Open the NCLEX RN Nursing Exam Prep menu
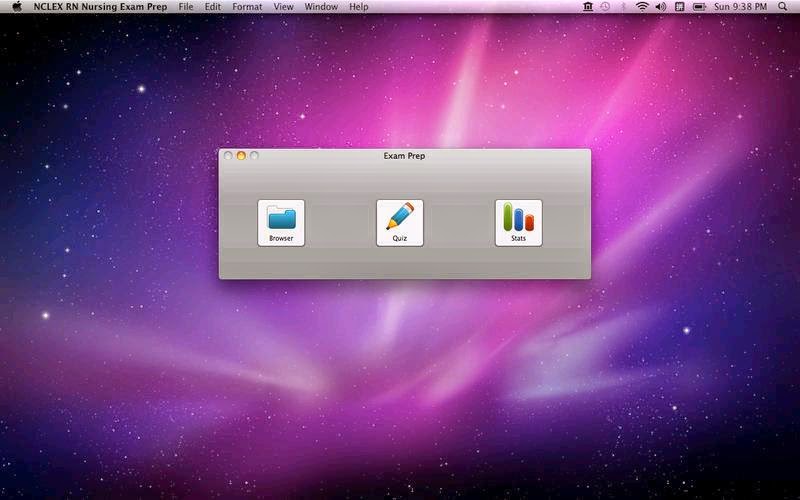Screen dimensions: 800x500 point(101,7)
